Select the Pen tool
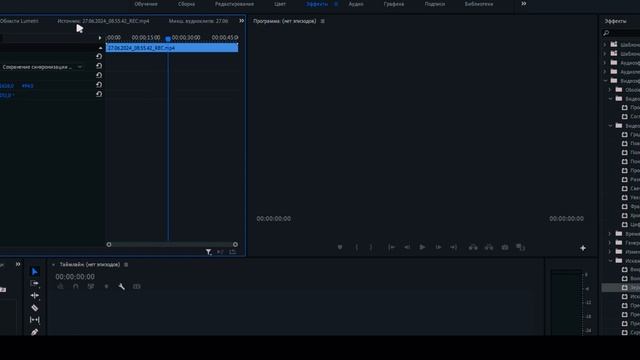 (35, 332)
